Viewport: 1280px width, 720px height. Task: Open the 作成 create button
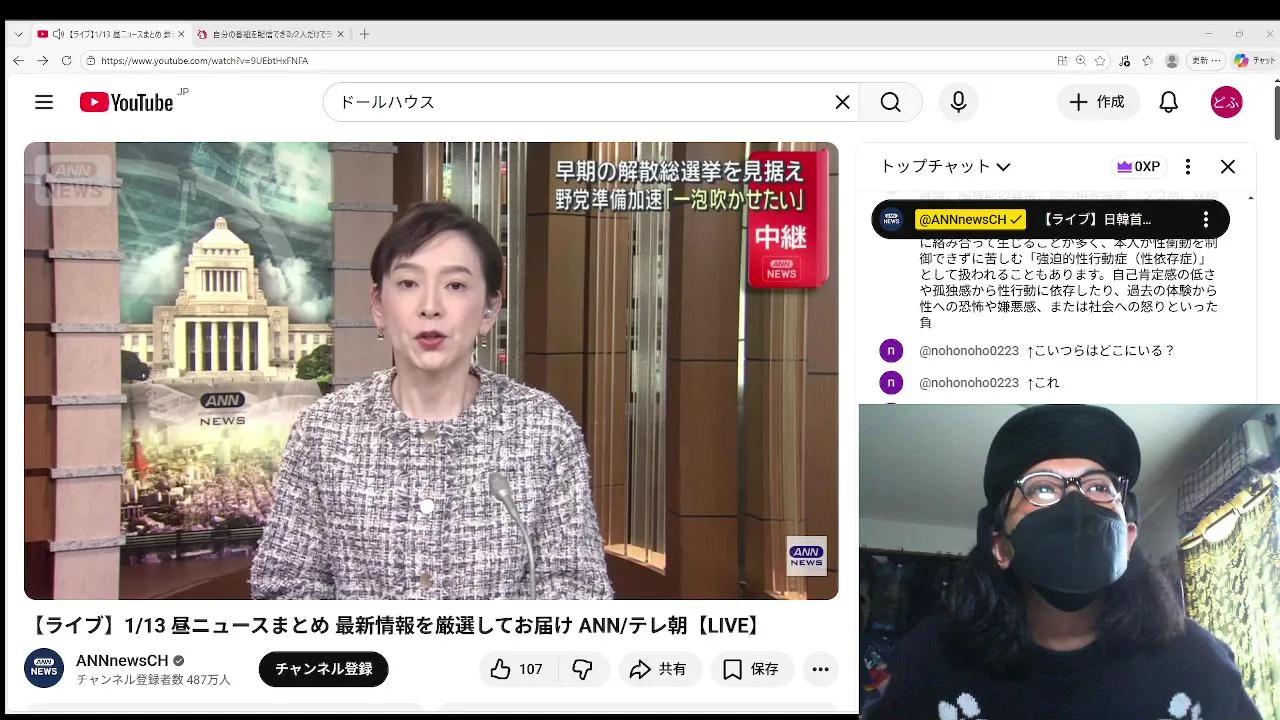coord(1098,102)
